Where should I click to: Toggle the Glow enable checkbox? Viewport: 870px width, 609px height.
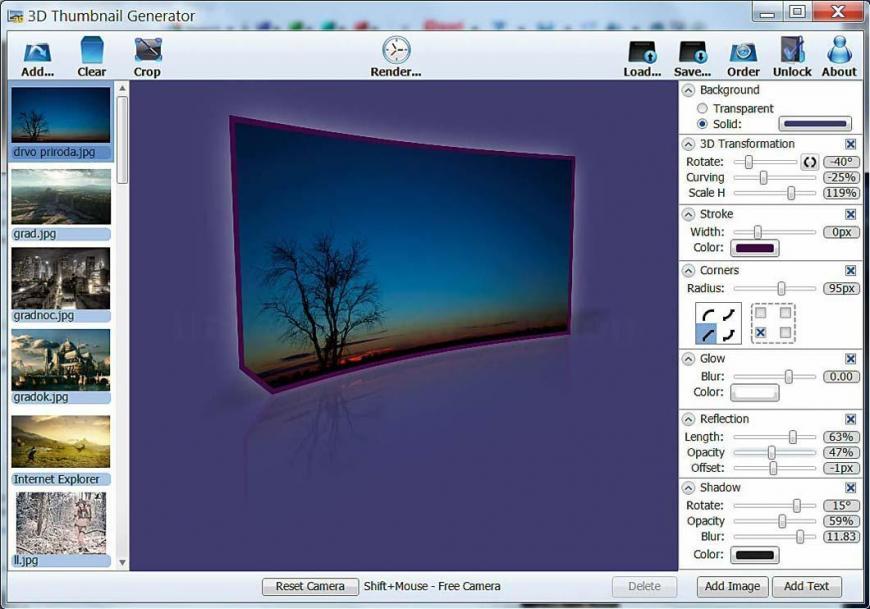[x=851, y=359]
